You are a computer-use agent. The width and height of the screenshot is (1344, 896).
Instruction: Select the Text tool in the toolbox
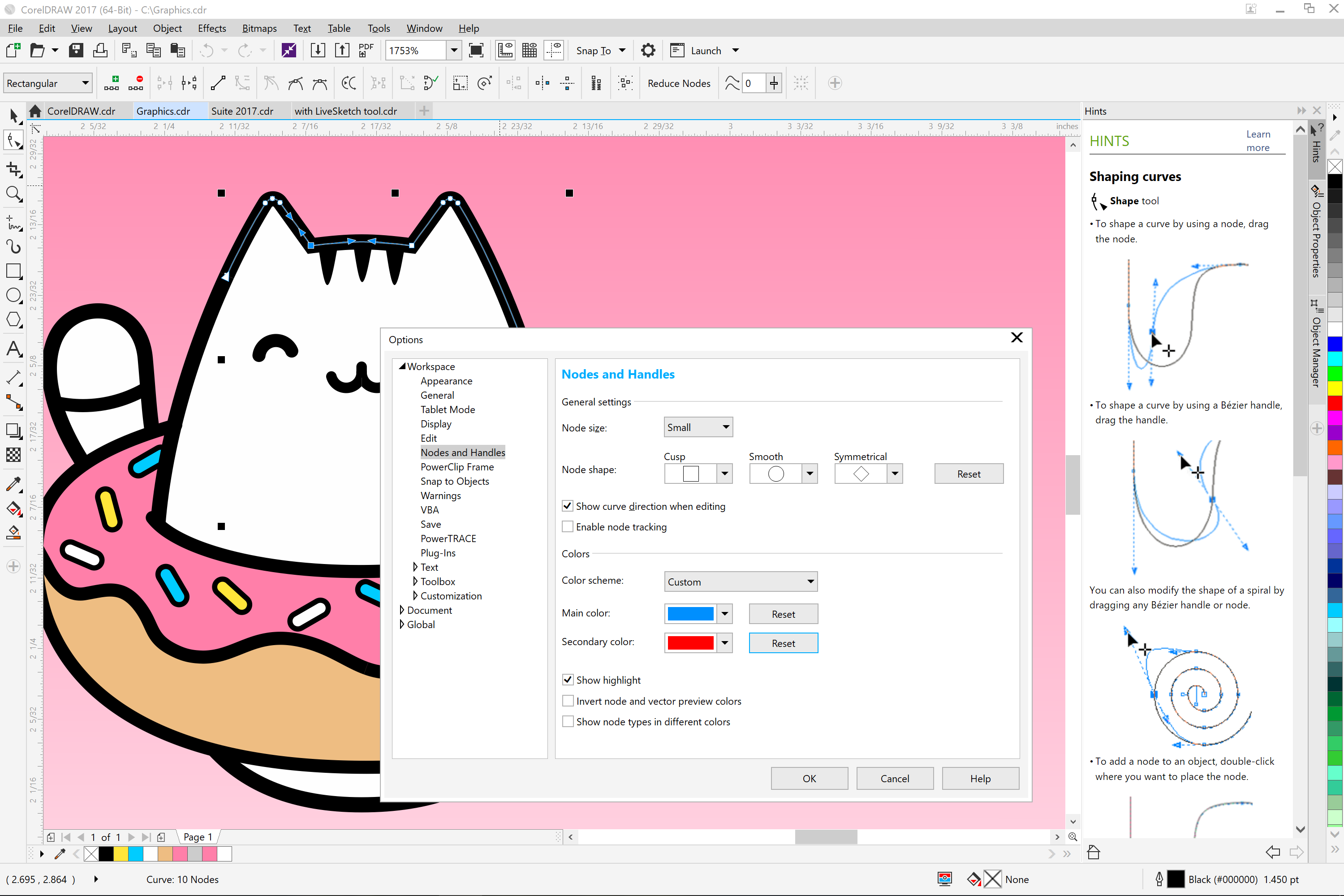click(x=14, y=348)
